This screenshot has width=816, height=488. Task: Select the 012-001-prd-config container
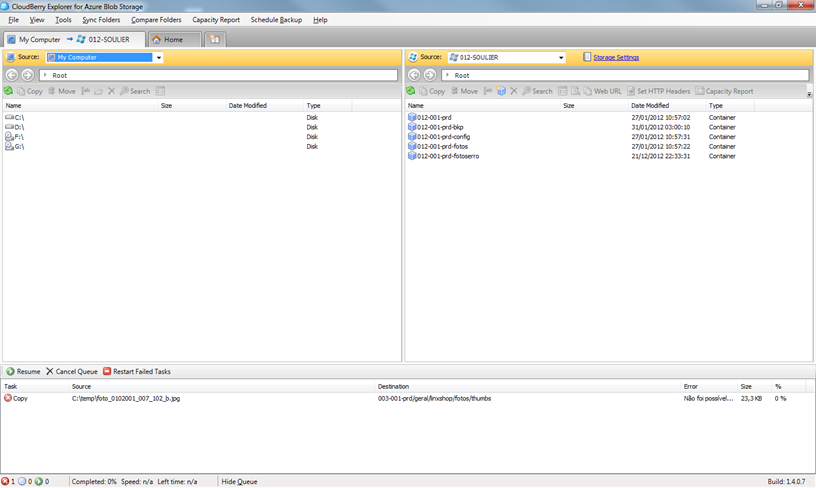tap(439, 137)
